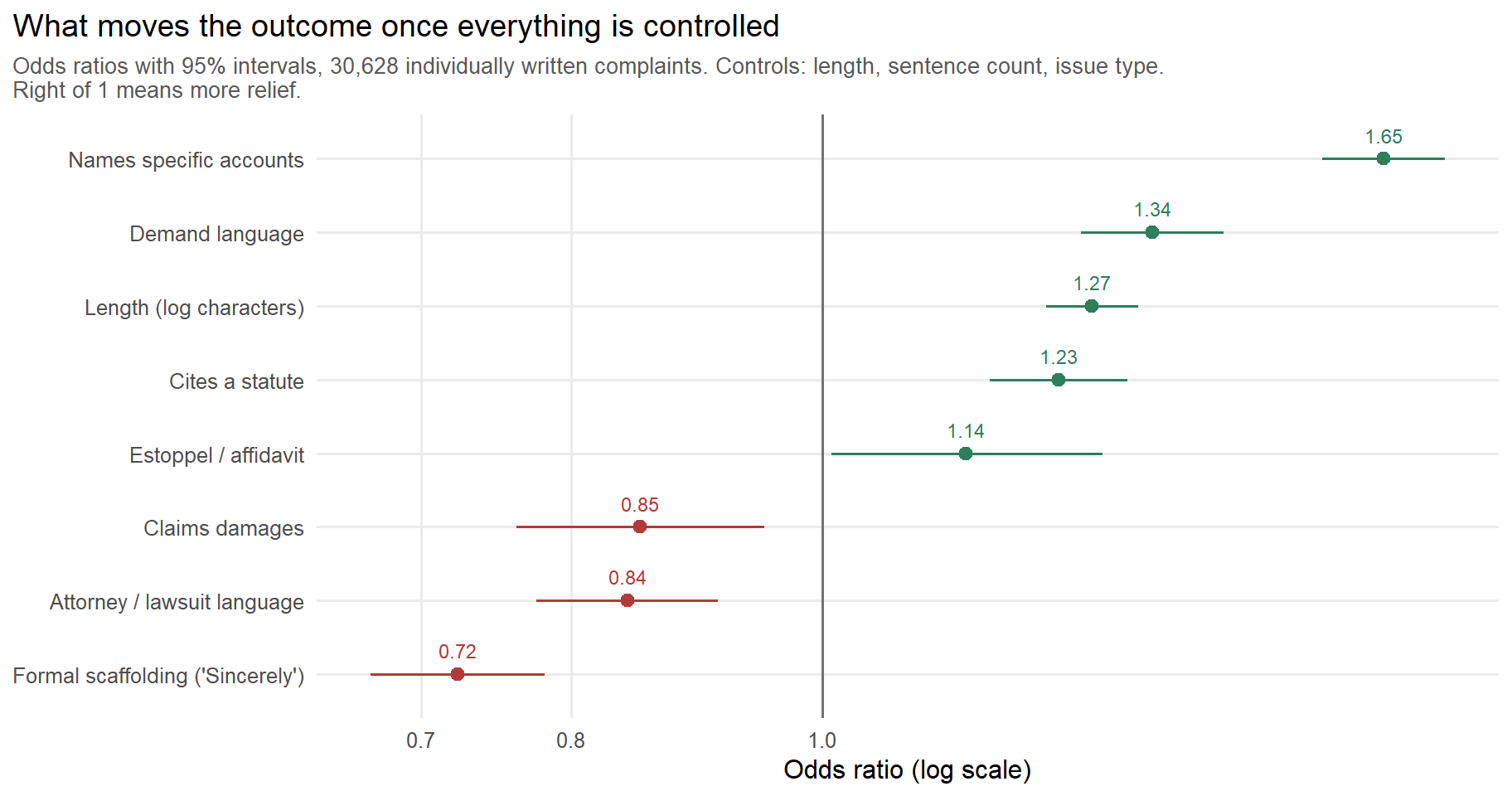
Task: Click the 0.85 label above Claims damages
Action: point(639,505)
